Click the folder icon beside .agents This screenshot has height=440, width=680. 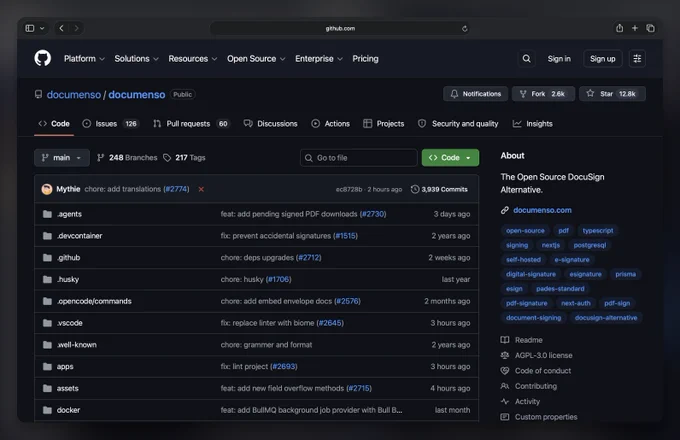tap(47, 214)
